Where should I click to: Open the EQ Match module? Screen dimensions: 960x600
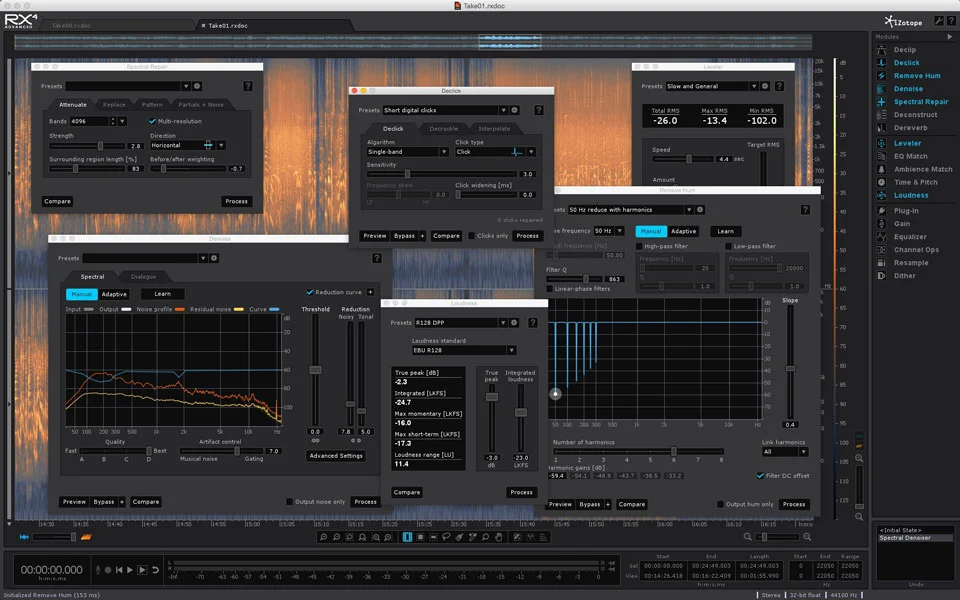click(x=910, y=156)
